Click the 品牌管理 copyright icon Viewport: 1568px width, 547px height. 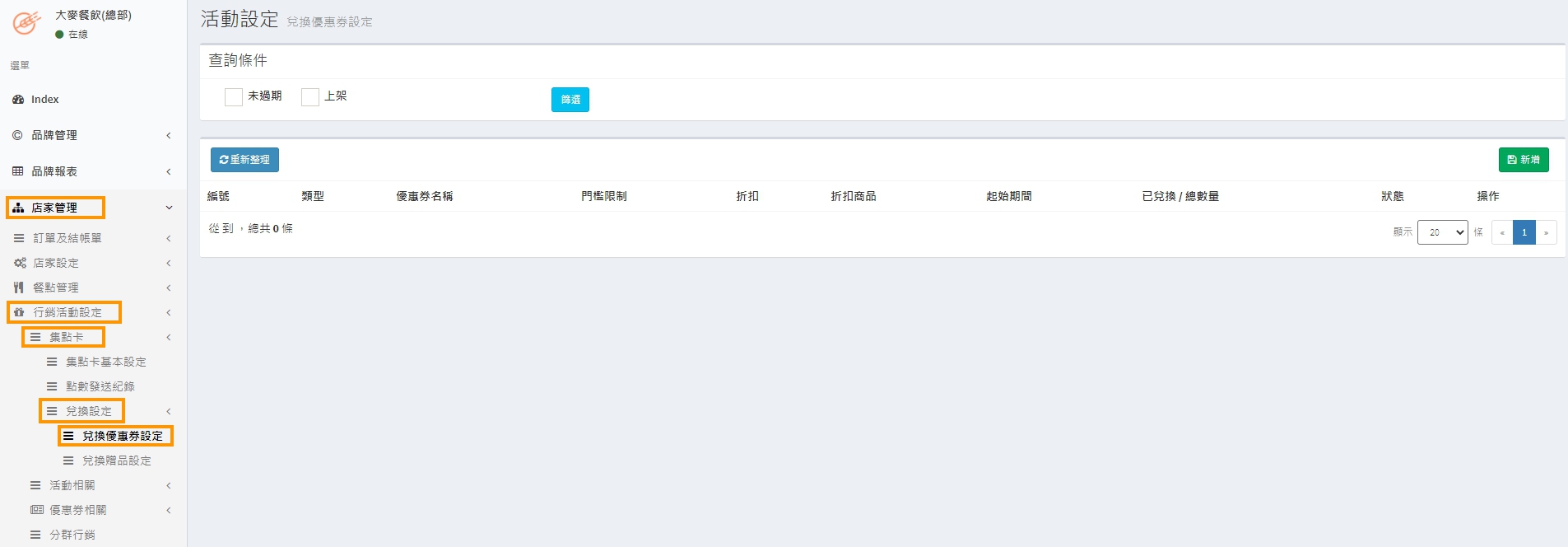coord(17,135)
